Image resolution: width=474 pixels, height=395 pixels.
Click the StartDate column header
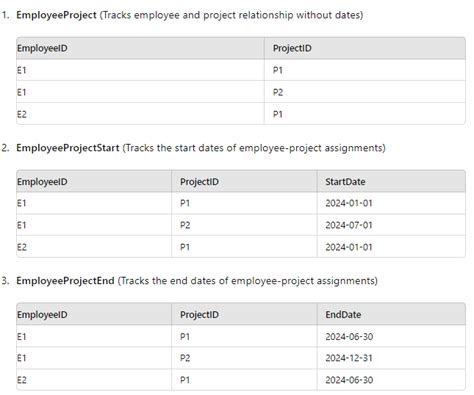click(345, 182)
